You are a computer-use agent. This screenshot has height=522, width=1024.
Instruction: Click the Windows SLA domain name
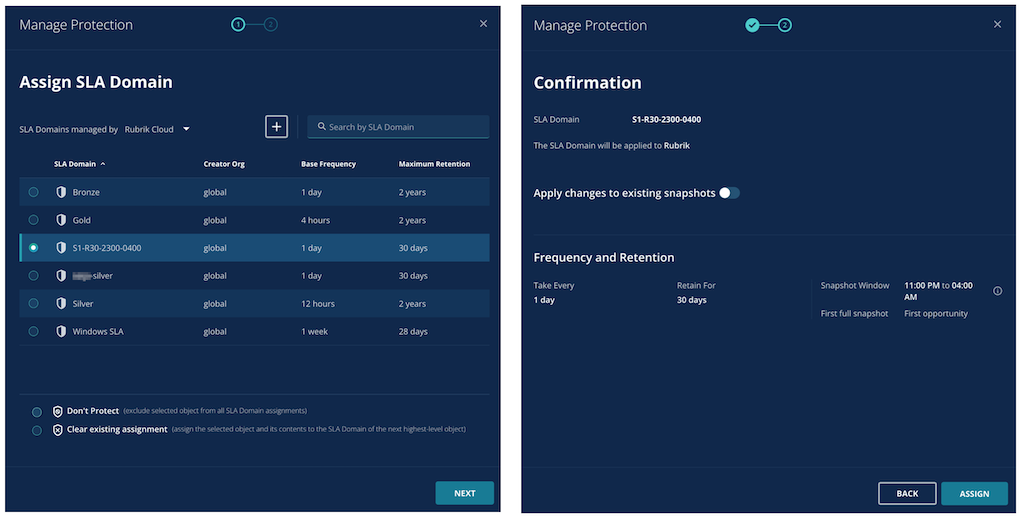pos(98,331)
